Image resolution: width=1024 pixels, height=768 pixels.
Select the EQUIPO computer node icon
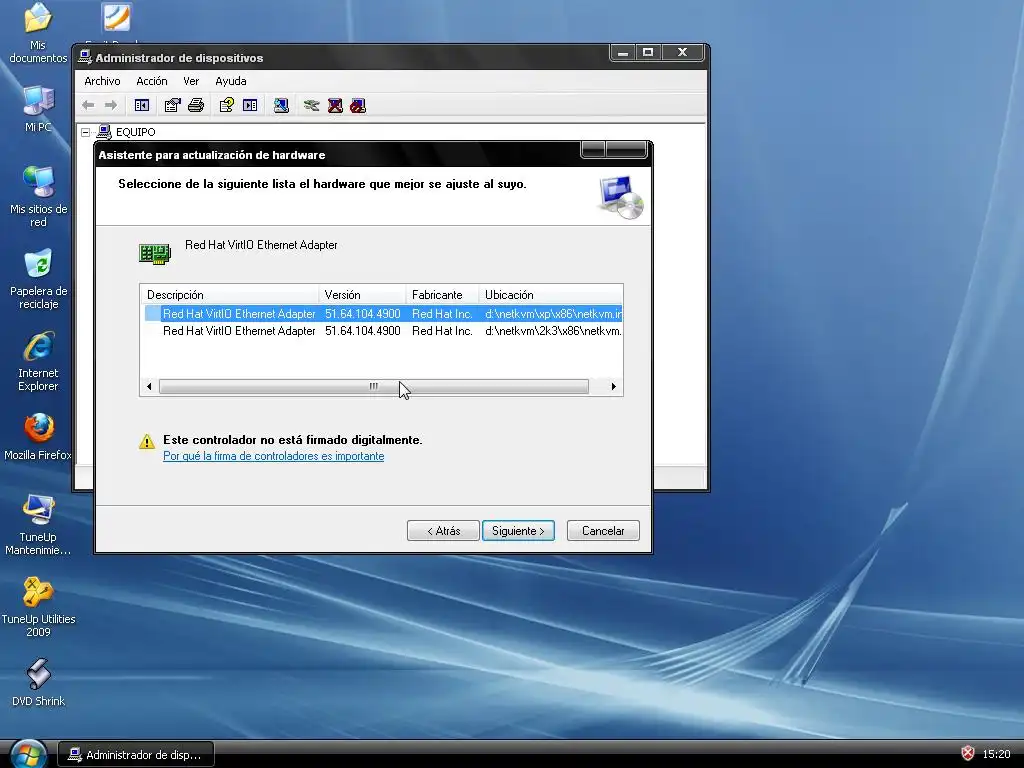tap(104, 132)
